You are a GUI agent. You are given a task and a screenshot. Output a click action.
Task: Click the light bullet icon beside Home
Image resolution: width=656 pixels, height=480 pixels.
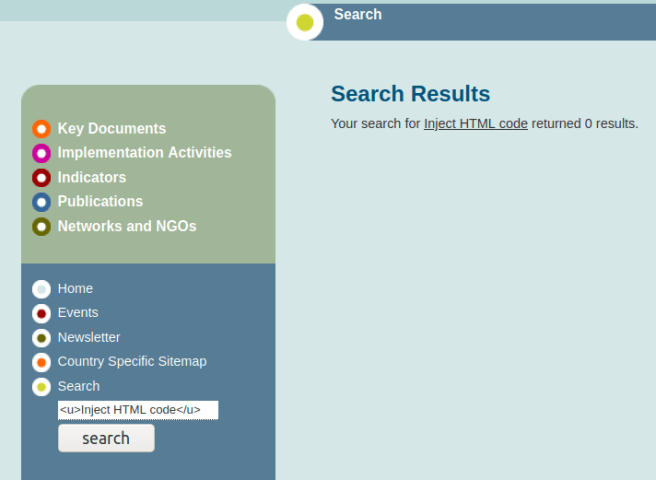tap(41, 289)
